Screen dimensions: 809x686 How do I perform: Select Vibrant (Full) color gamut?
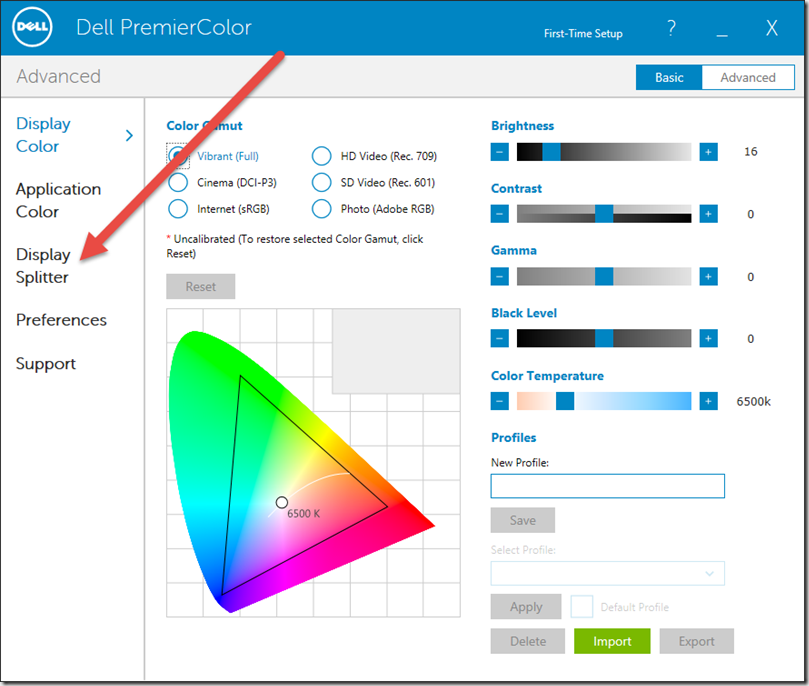(178, 156)
